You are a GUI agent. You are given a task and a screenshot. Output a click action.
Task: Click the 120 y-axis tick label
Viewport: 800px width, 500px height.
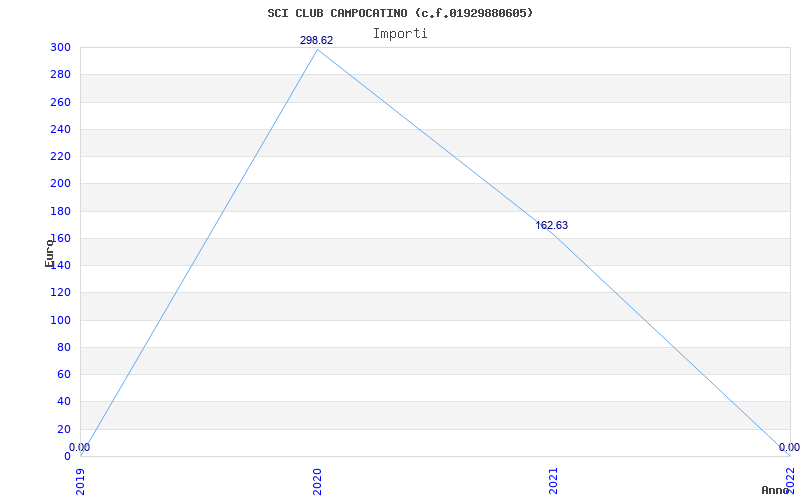point(61,293)
